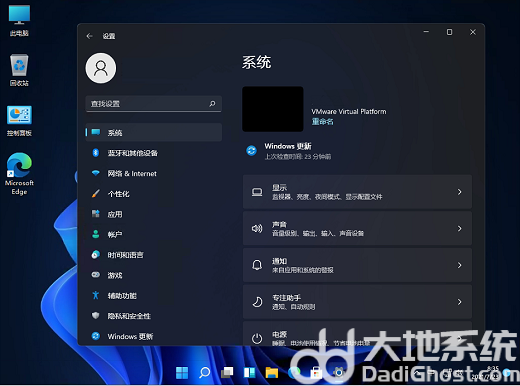Open taskbar search
Screen dimensions: 520x386
[x=204, y=373]
